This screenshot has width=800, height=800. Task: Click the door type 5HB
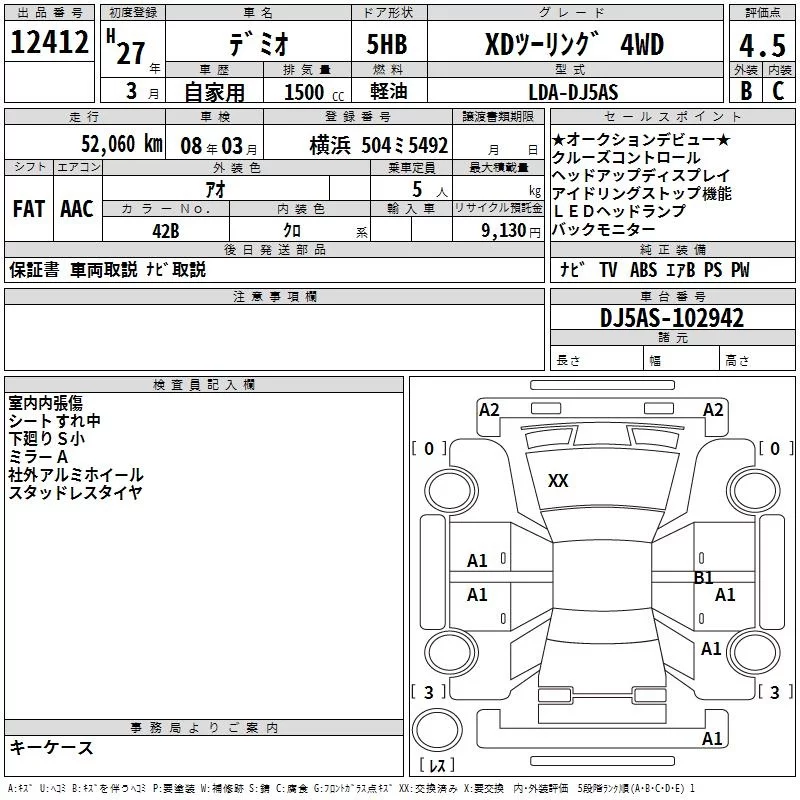[x=387, y=44]
